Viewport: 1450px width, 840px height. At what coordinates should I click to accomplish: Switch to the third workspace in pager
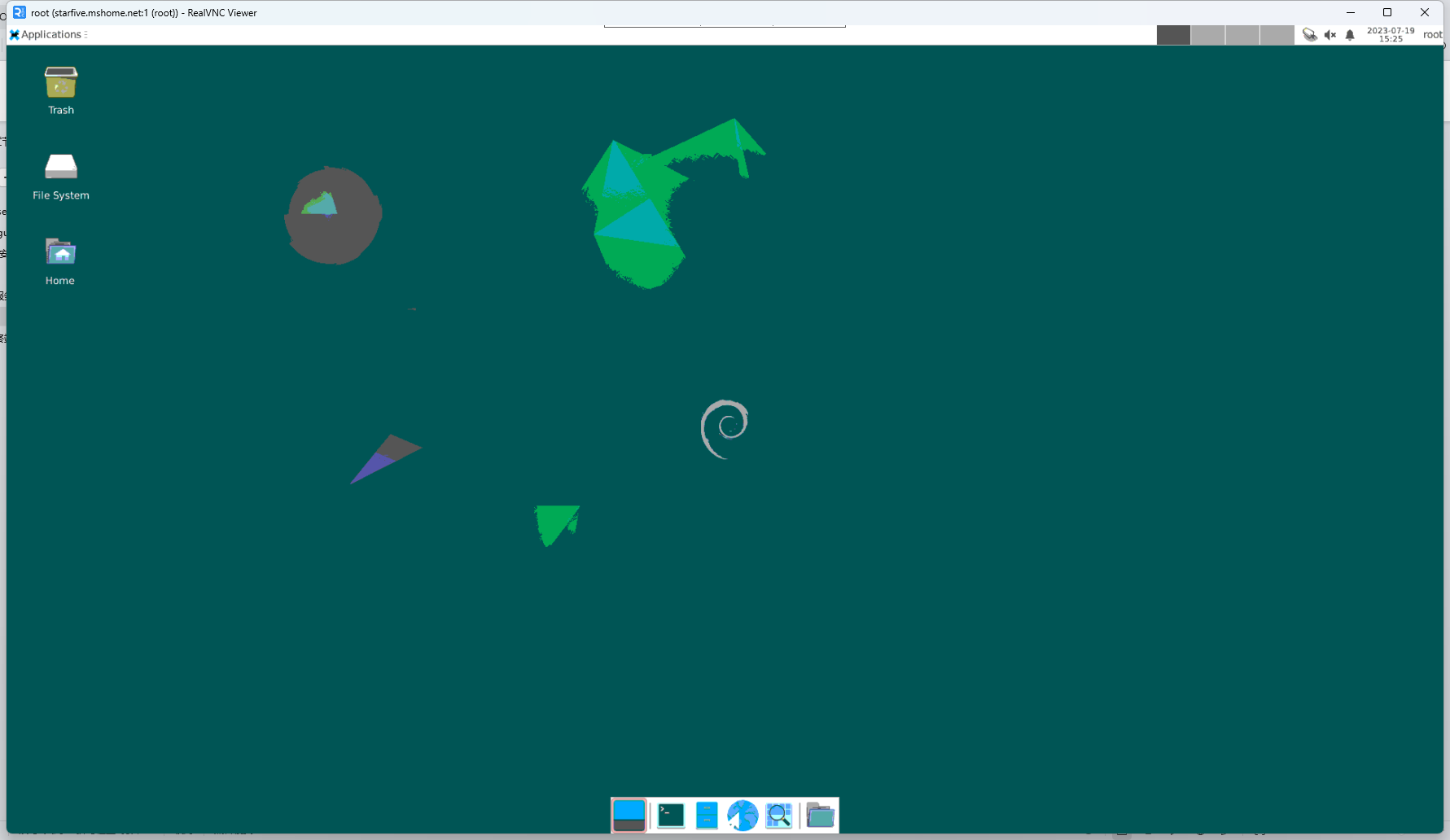1242,35
